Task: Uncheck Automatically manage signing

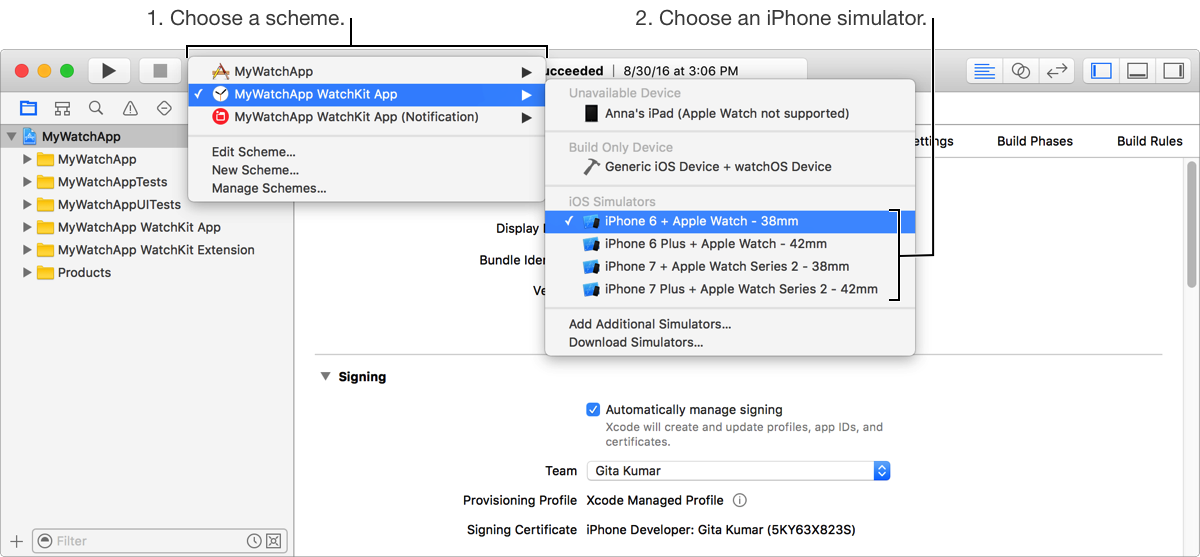Action: click(x=593, y=409)
